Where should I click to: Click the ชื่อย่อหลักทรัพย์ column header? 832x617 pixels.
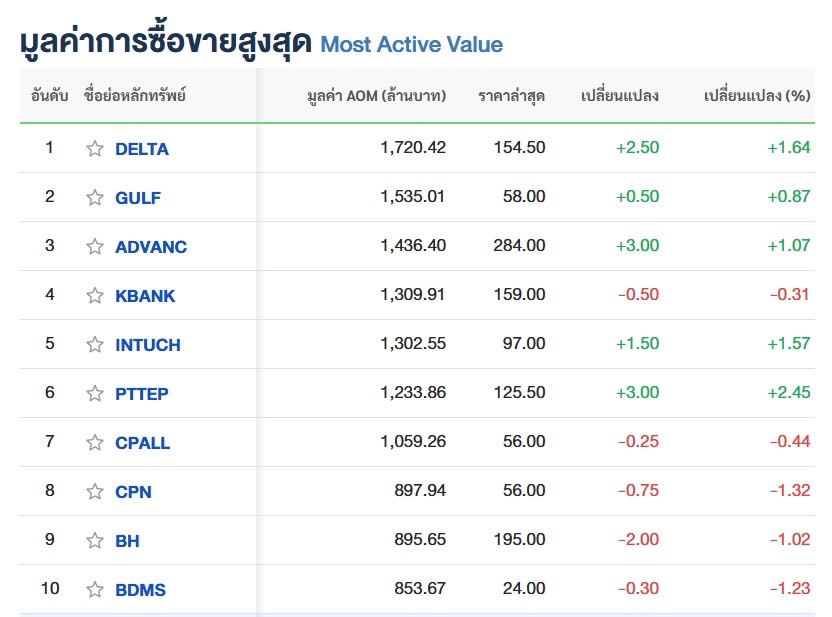coord(135,96)
